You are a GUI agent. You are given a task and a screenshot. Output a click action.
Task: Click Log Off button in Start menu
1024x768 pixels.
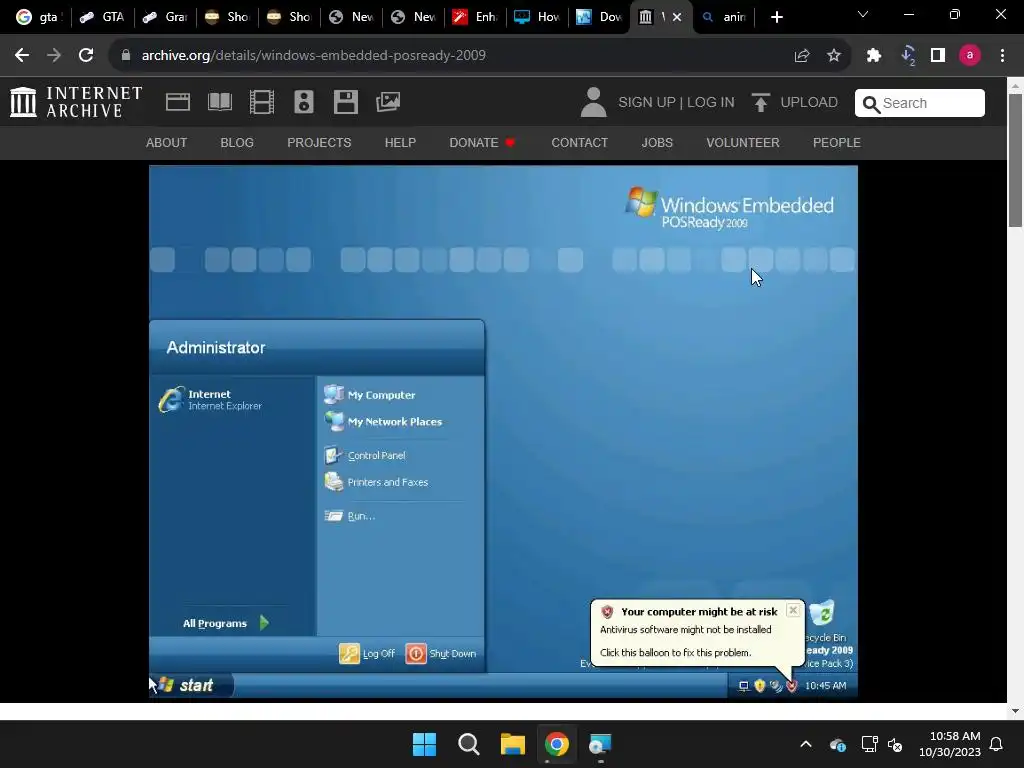click(367, 653)
